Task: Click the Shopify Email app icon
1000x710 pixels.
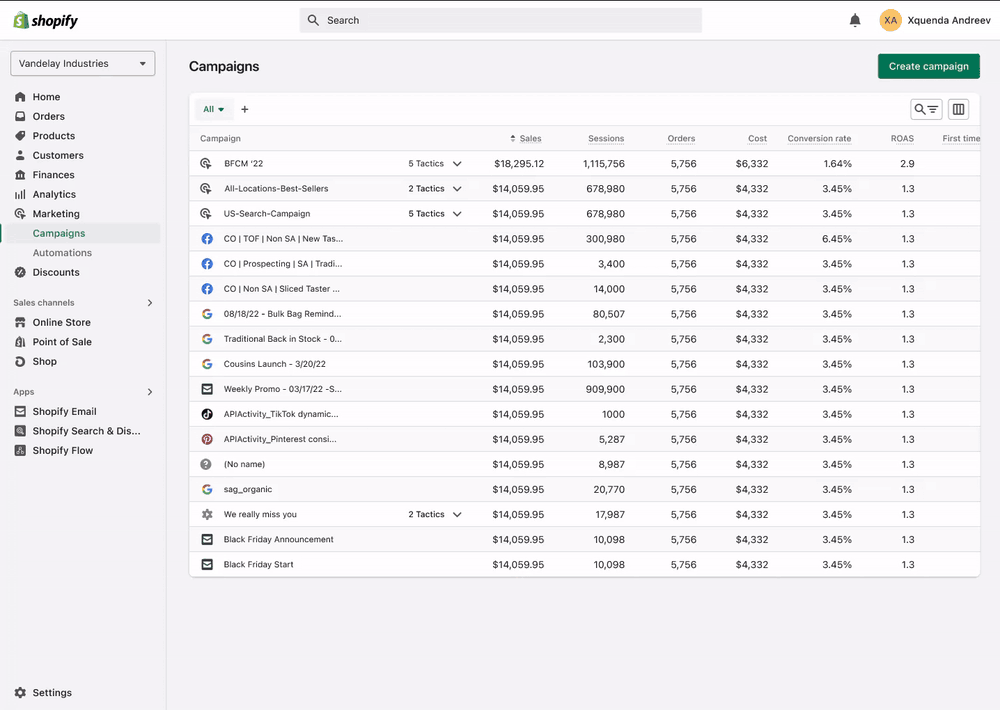Action: (x=20, y=411)
